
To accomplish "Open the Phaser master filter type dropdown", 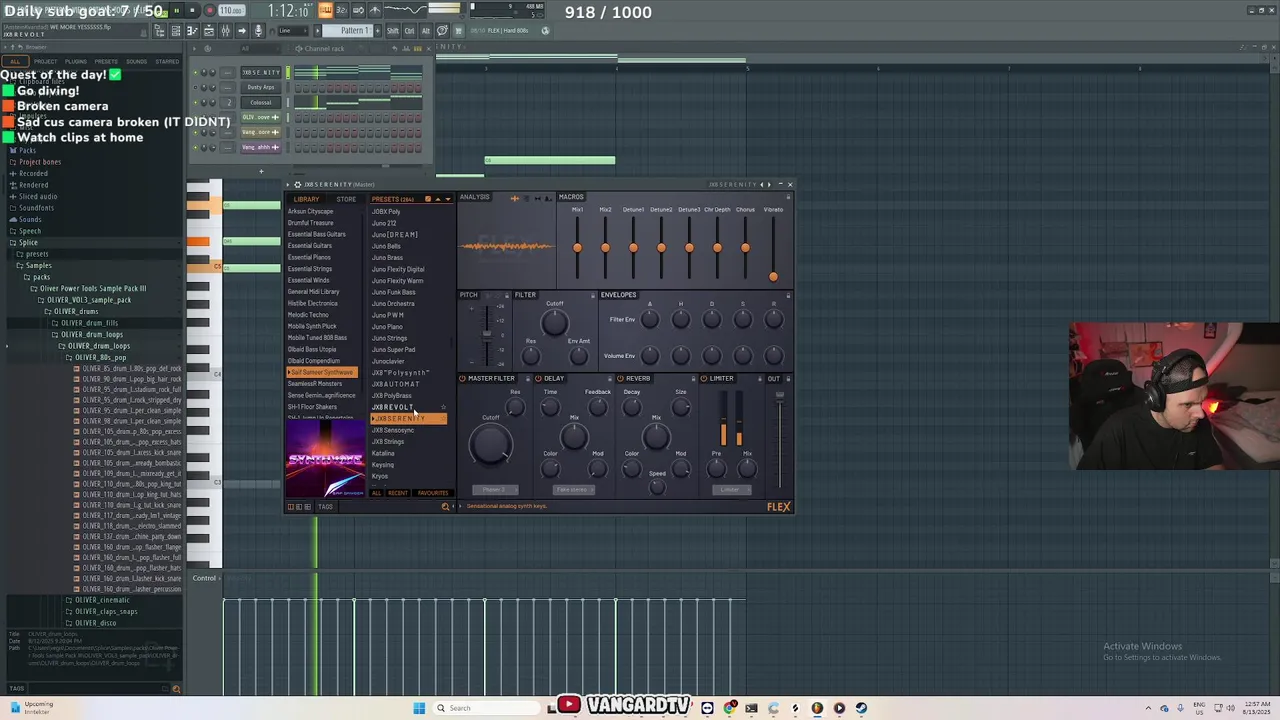I will coord(494,490).
